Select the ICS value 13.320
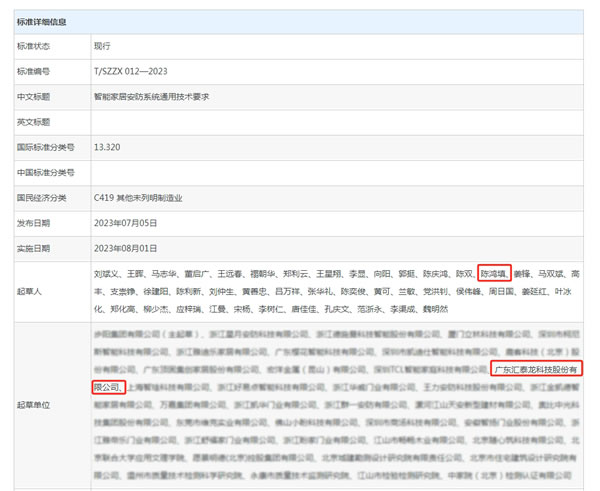The image size is (600, 491). coord(107,147)
